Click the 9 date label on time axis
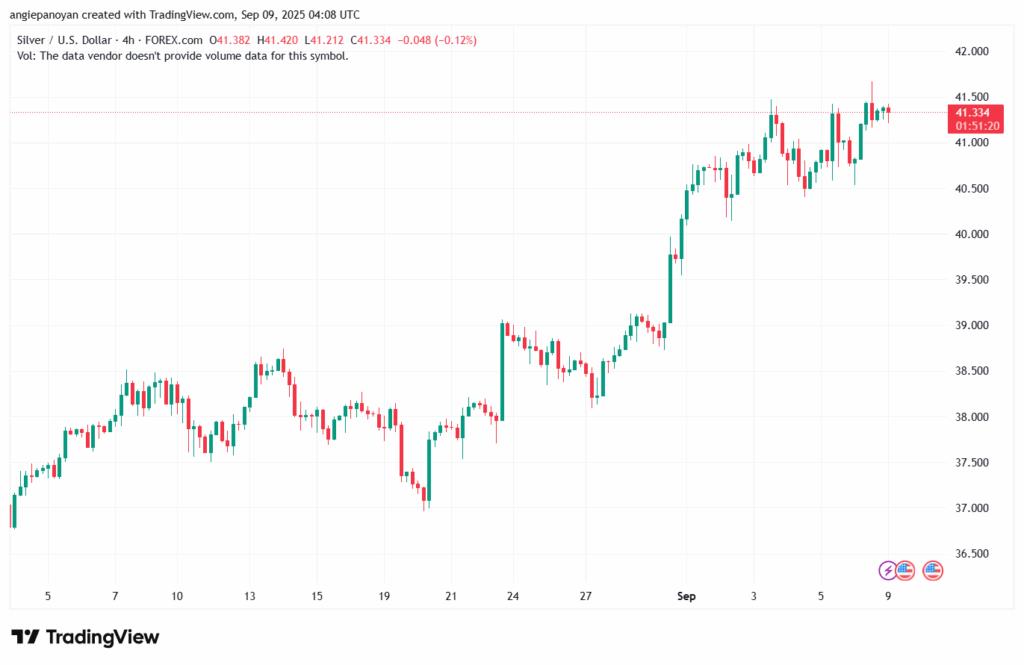 click(x=888, y=597)
